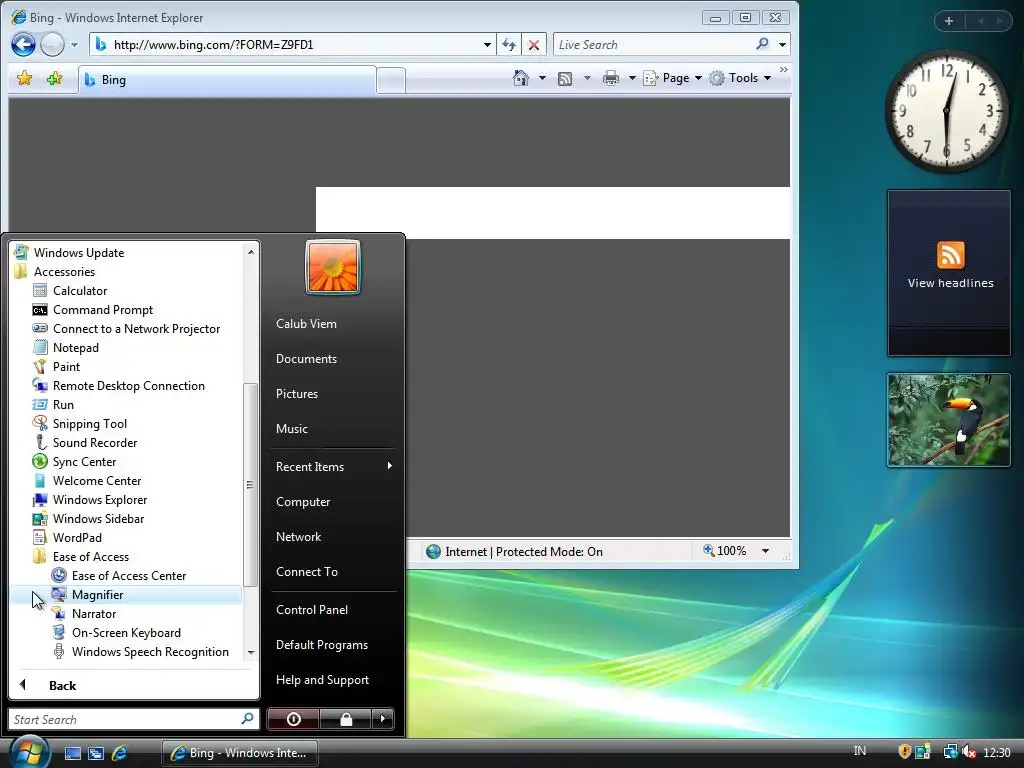Launch Windows Explorer

(100, 500)
